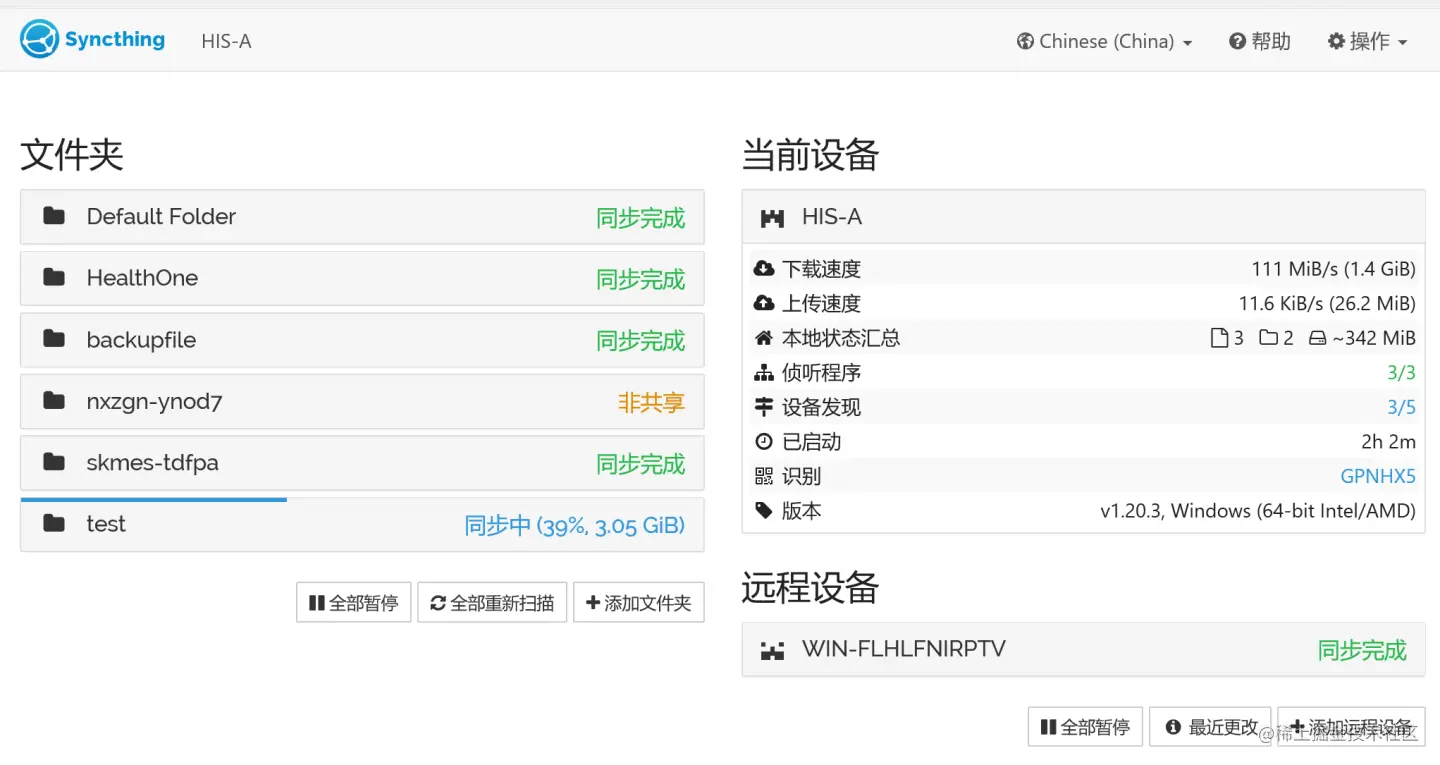Pause all remote devices with 全部暂停

pyautogui.click(x=1085, y=727)
